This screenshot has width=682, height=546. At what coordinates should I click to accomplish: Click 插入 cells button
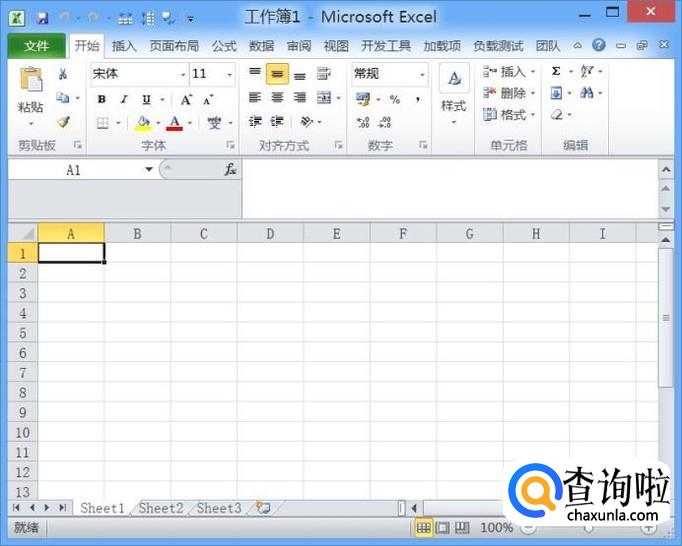point(509,71)
